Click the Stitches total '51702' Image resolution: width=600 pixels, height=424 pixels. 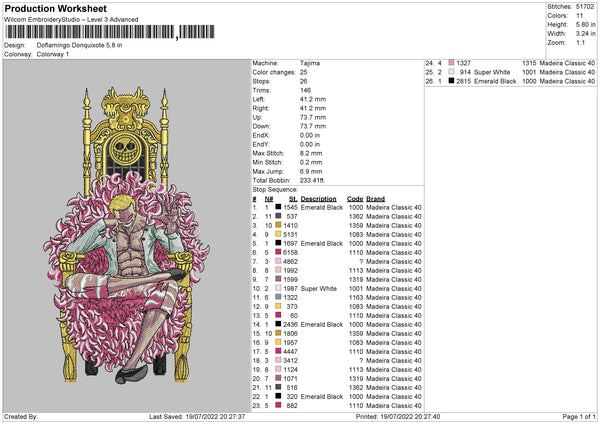pyautogui.click(x=585, y=7)
